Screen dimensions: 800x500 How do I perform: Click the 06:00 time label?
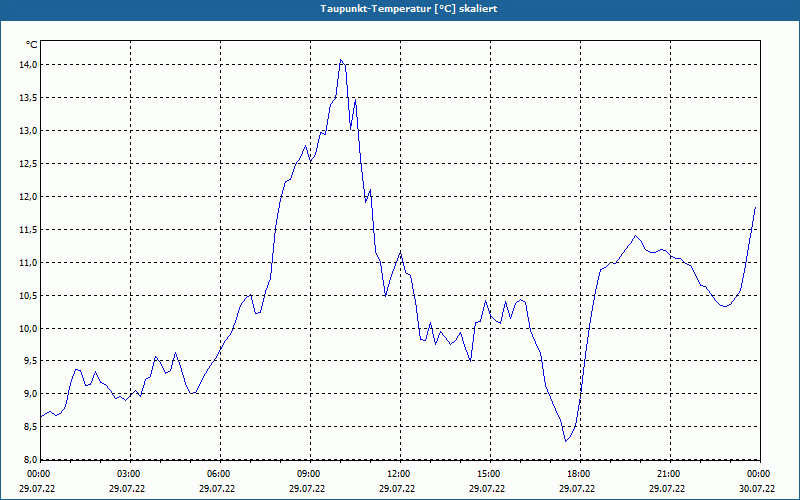pyautogui.click(x=220, y=474)
